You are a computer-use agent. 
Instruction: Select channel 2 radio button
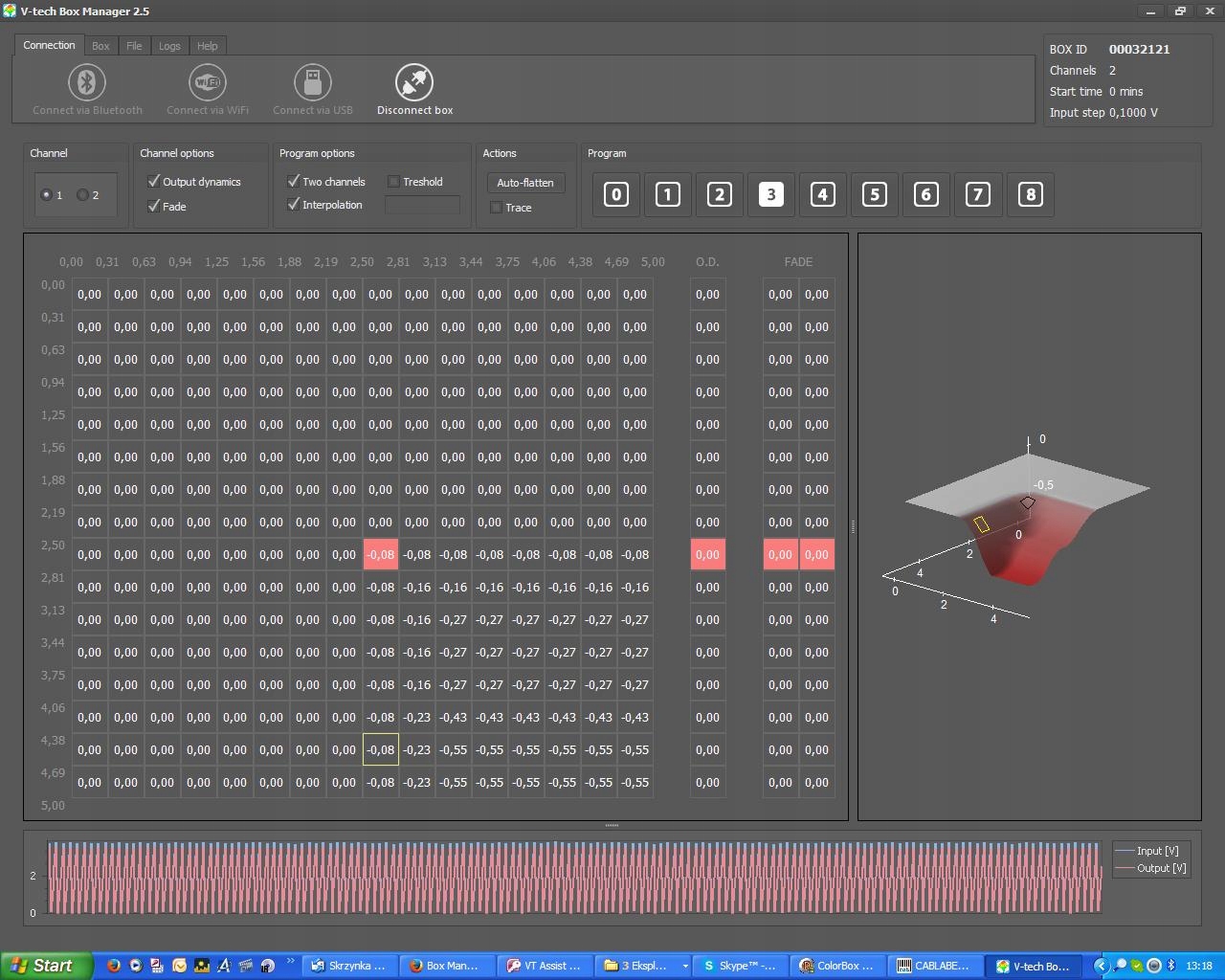click(83, 195)
